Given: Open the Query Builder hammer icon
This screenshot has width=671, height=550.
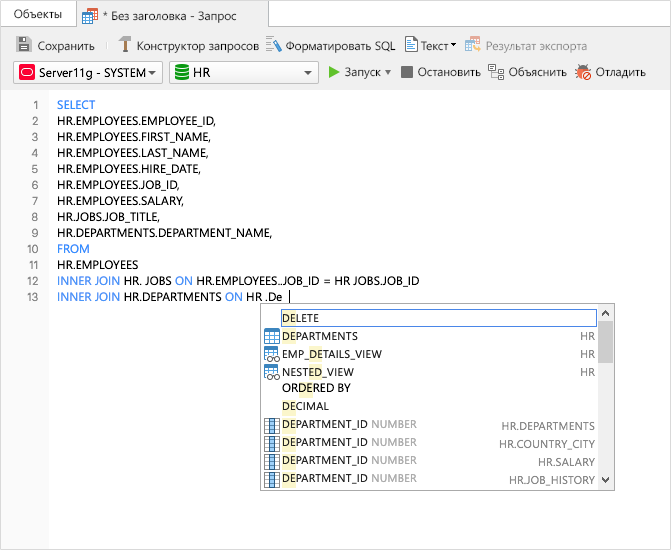Looking at the screenshot, I should point(125,45).
